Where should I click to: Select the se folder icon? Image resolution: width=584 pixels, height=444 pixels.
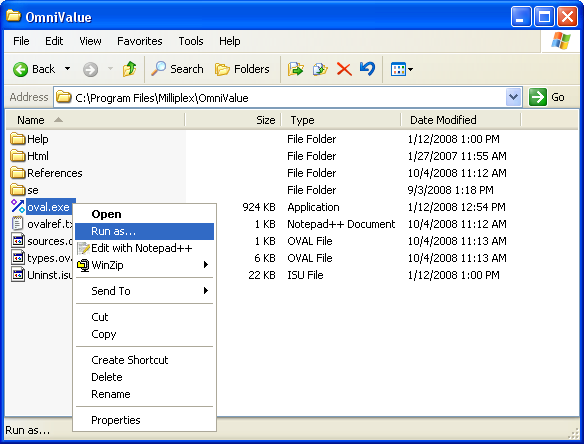point(18,190)
